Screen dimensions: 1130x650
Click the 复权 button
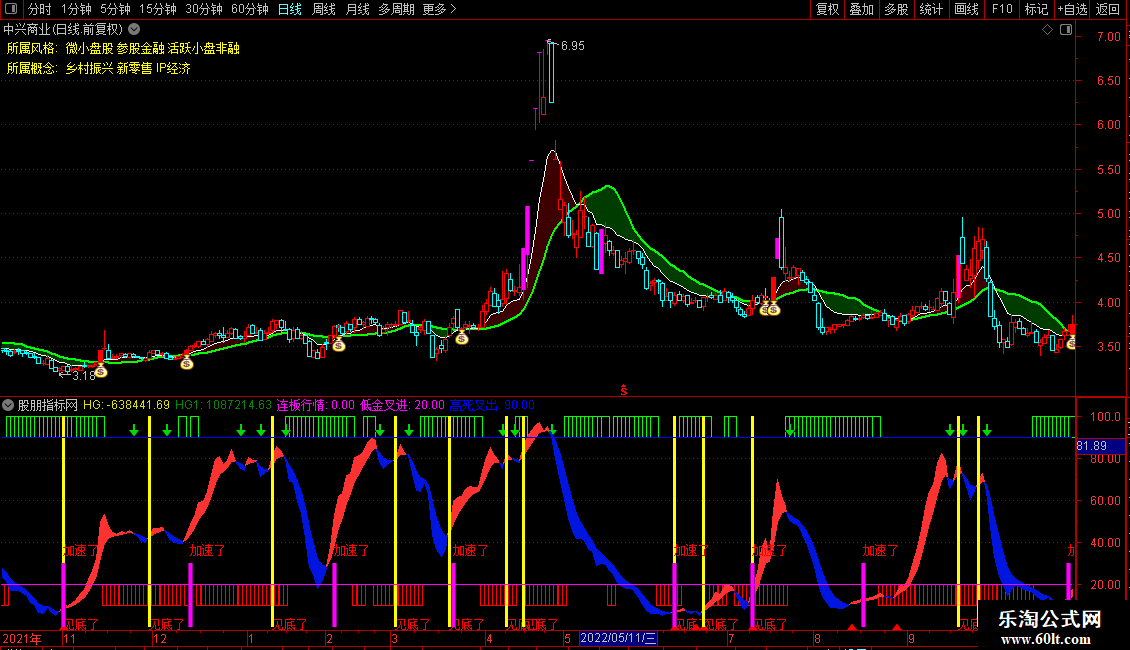[x=827, y=9]
